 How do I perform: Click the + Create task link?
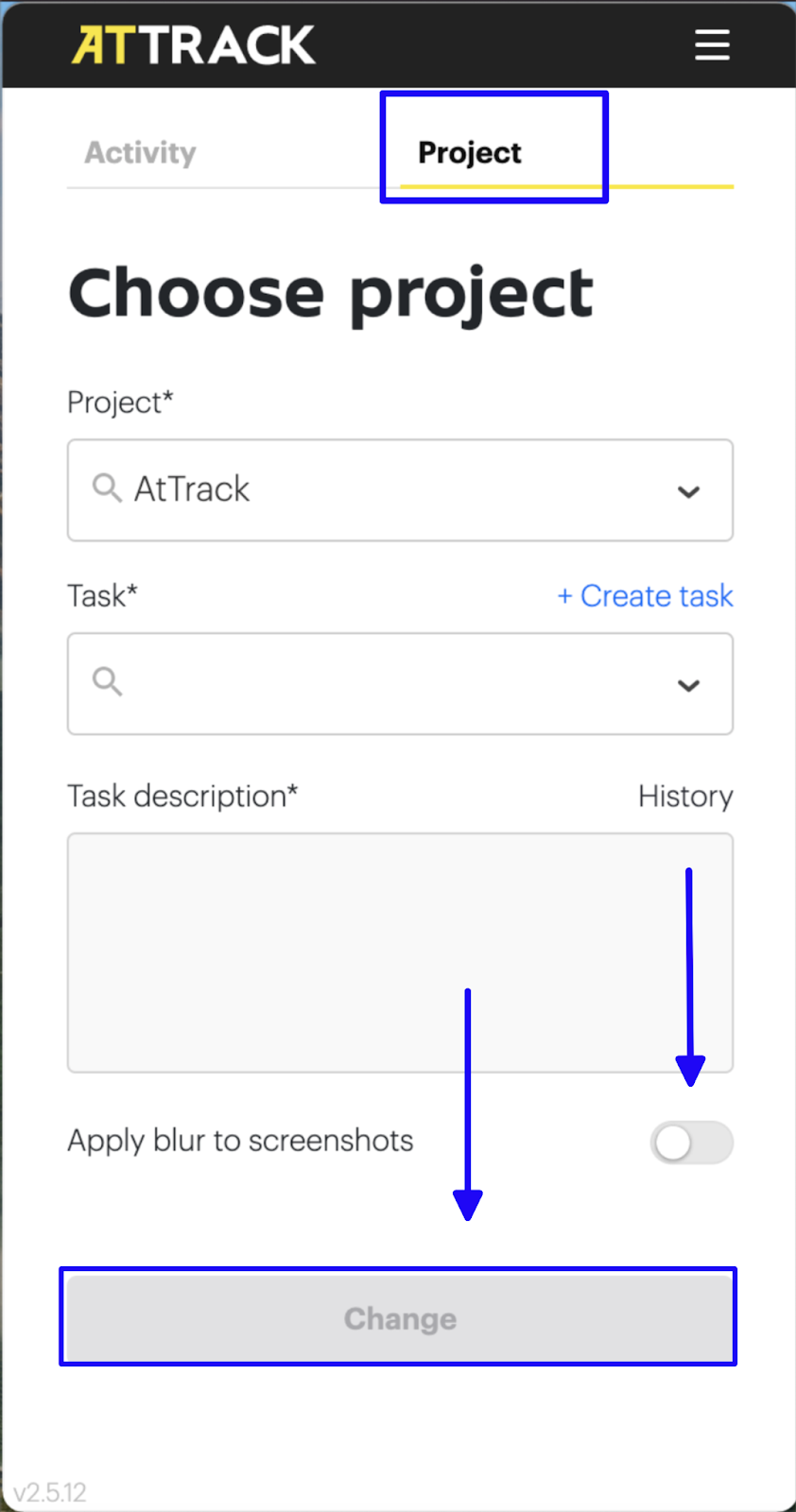point(645,596)
